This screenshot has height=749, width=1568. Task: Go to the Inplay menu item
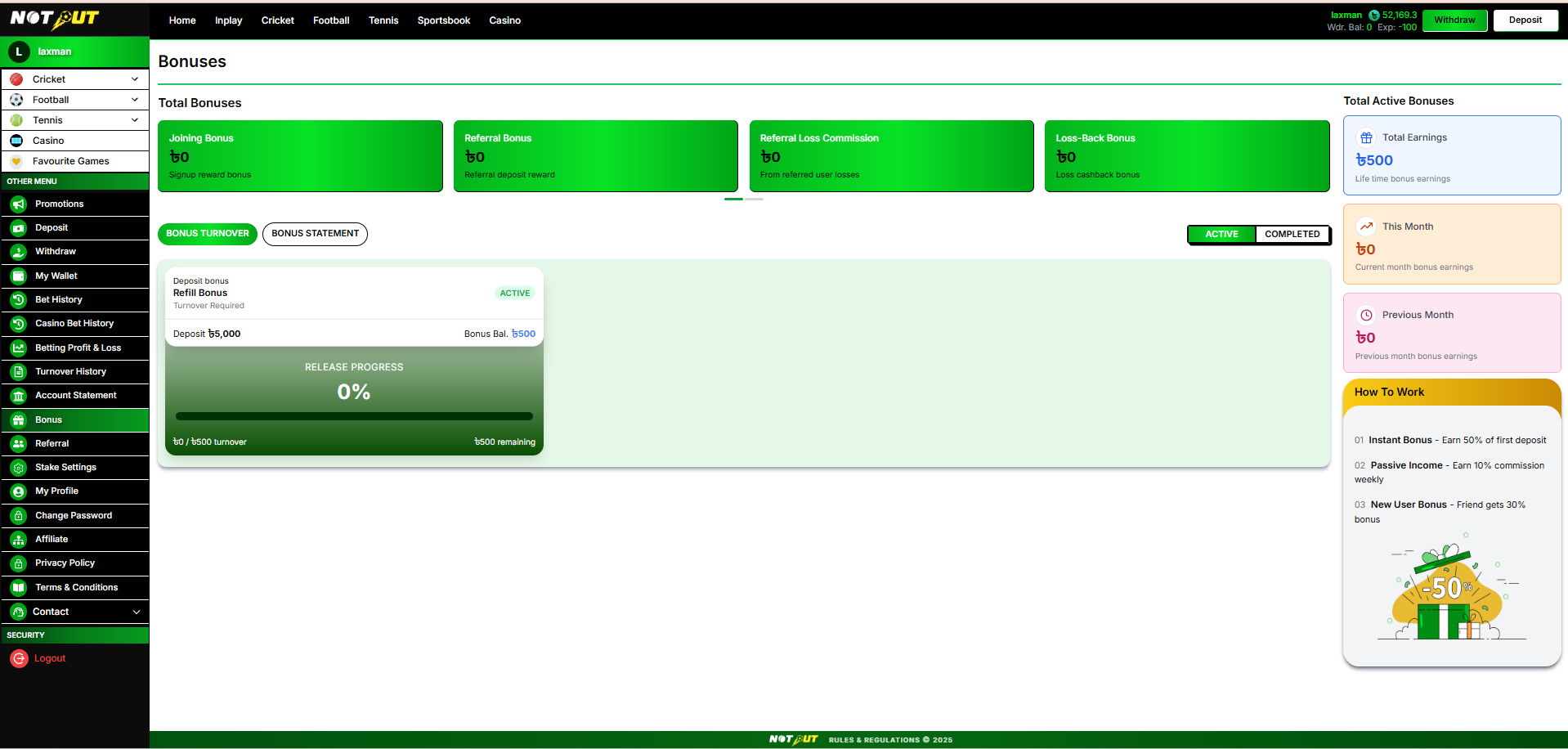(228, 20)
